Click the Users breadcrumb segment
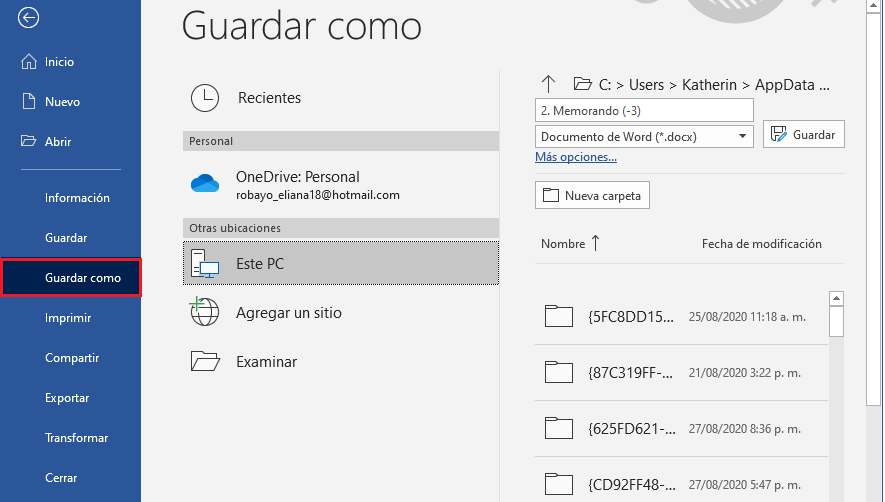Image resolution: width=885 pixels, height=502 pixels. pos(646,85)
